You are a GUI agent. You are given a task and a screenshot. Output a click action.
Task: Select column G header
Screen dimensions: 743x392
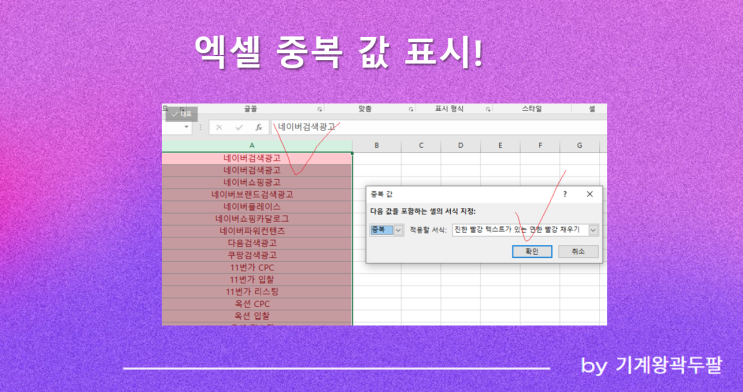point(580,146)
